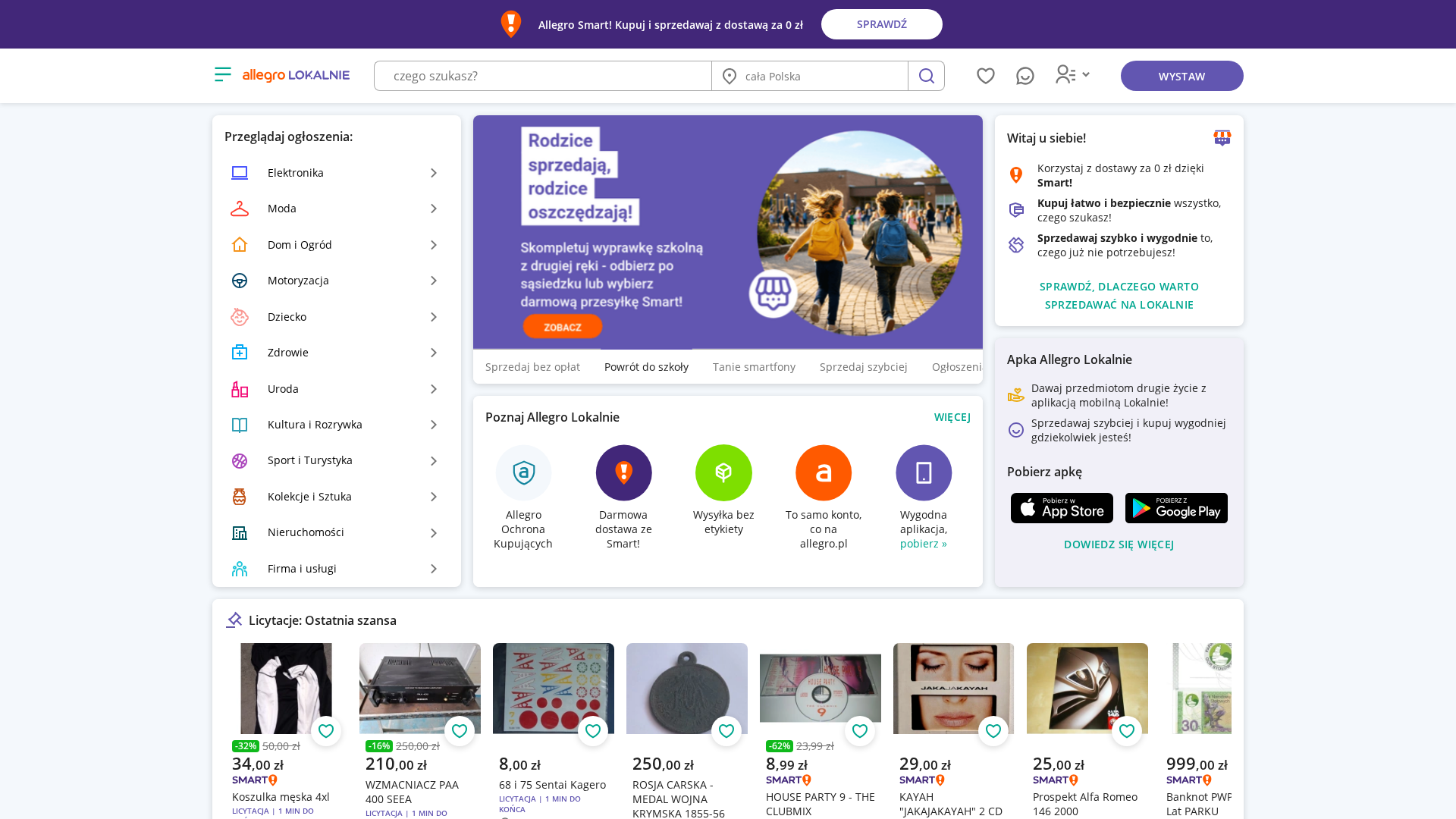Open the WZMACNIACZ PAA 400 SEEA thumbnail
Viewport: 1456px width, 819px height.
click(420, 689)
